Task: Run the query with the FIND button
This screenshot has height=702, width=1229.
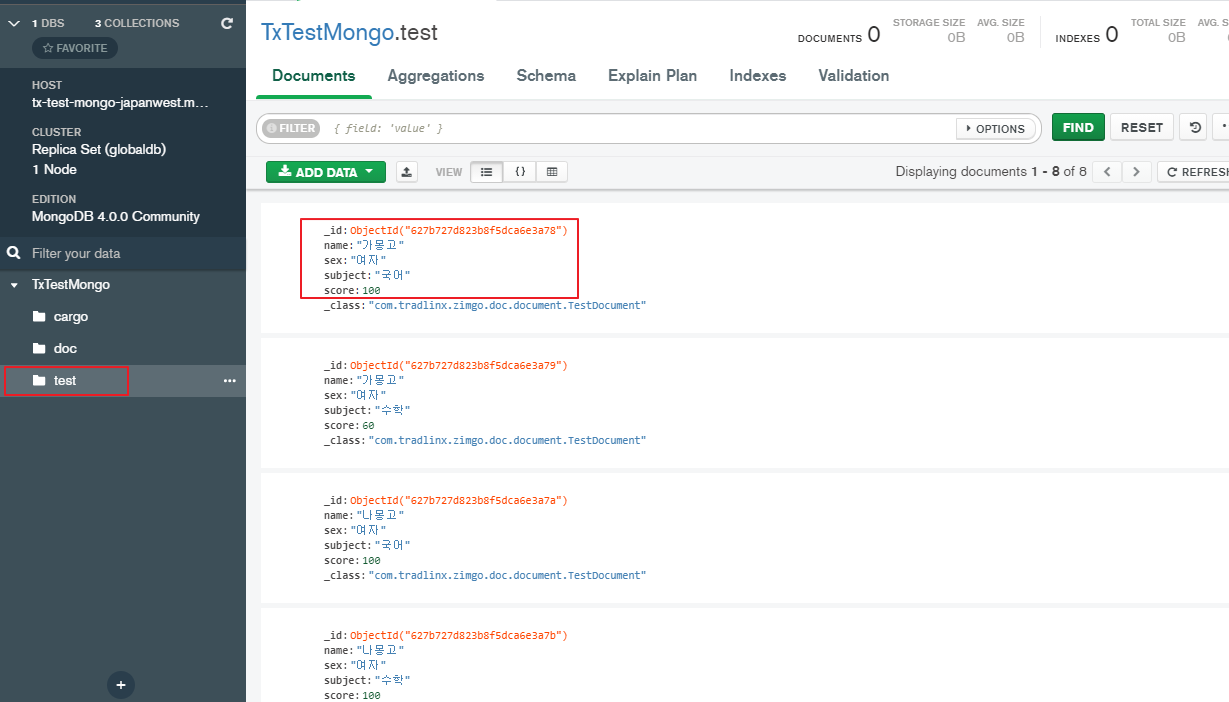Action: [x=1078, y=127]
